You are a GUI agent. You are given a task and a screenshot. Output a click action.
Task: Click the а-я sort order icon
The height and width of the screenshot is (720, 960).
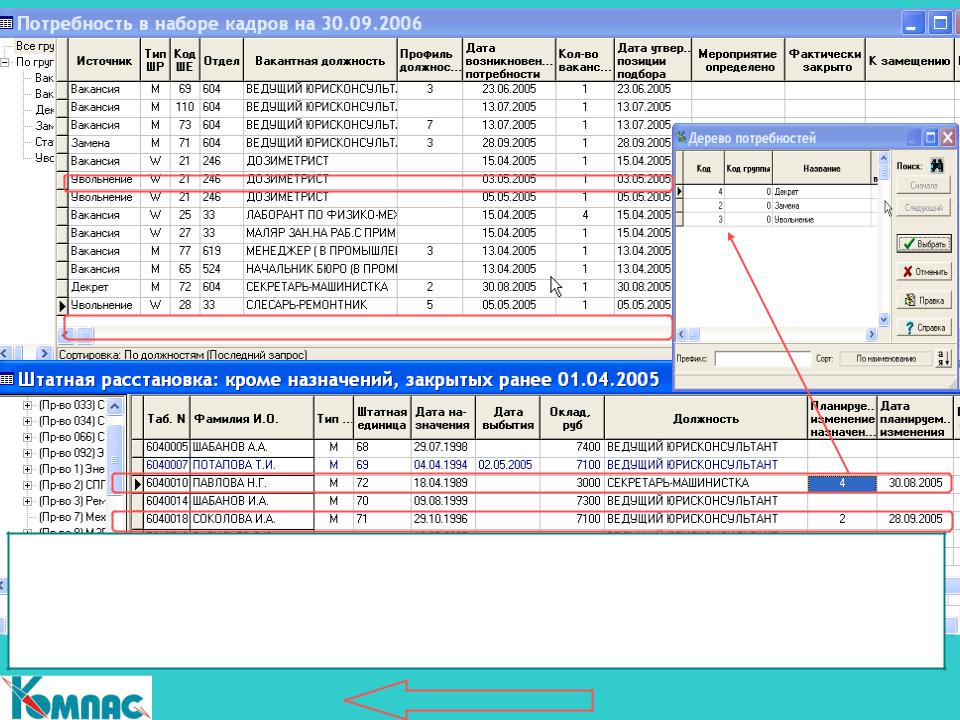pos(943,359)
